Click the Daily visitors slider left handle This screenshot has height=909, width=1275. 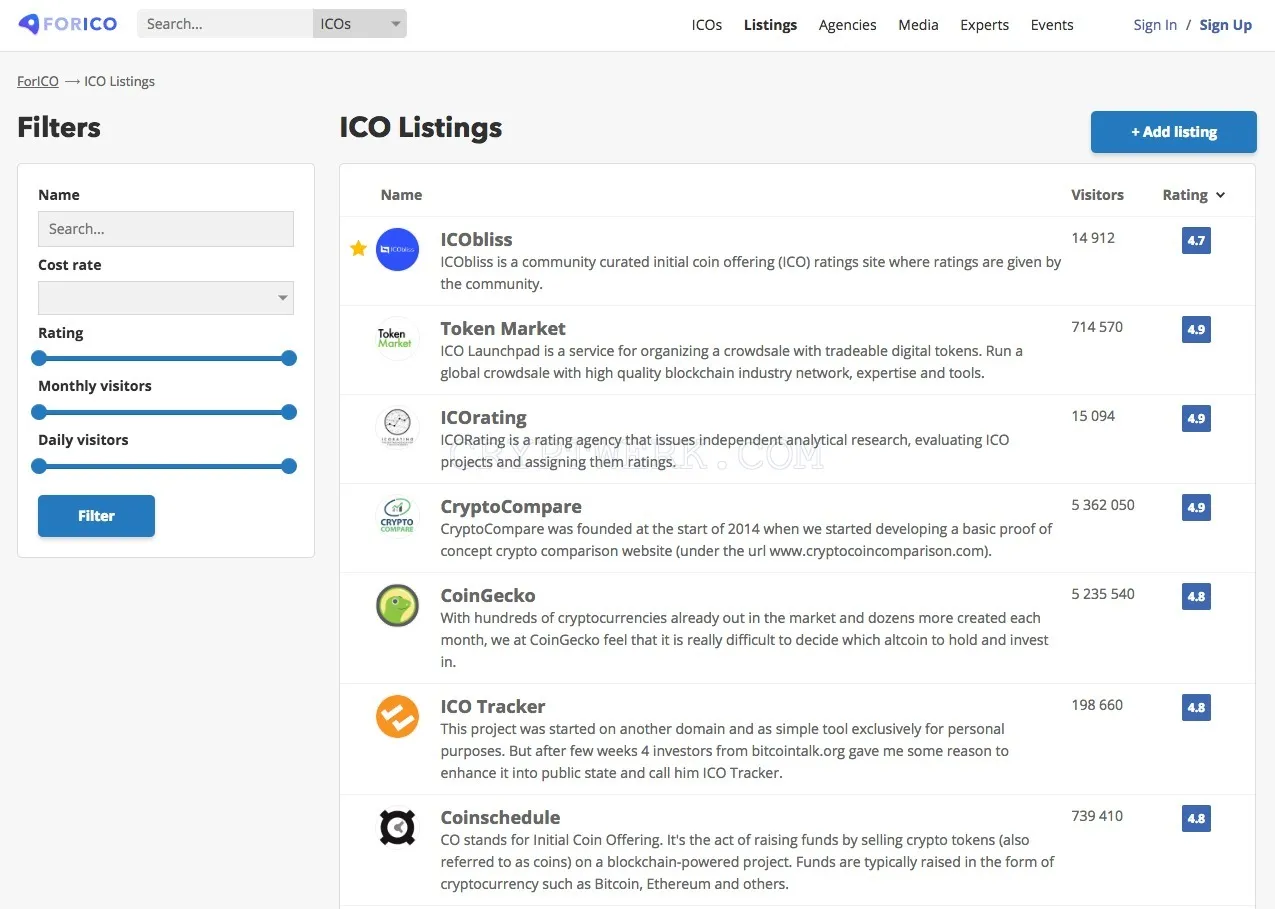pos(39,466)
